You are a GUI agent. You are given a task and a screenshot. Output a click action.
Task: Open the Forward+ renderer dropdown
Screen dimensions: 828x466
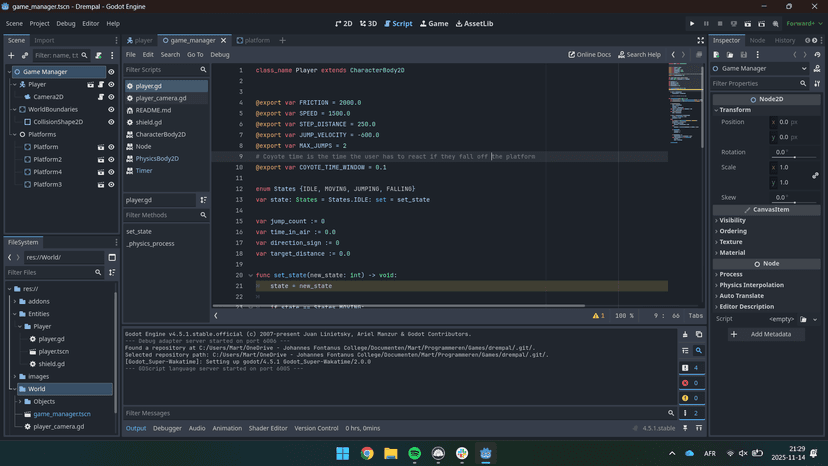click(803, 23)
